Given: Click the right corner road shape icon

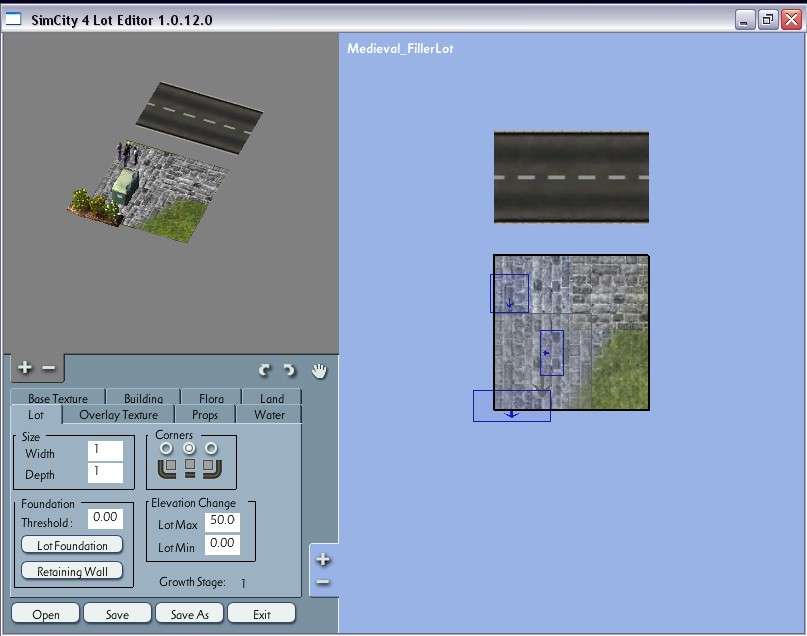Looking at the screenshot, I should tap(212, 468).
